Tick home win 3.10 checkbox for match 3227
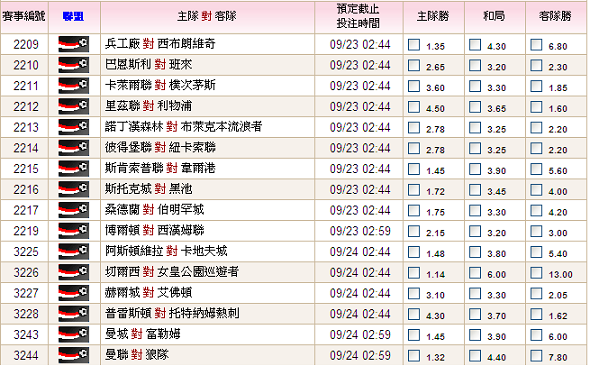The height and width of the screenshot is (366, 590). pos(414,293)
